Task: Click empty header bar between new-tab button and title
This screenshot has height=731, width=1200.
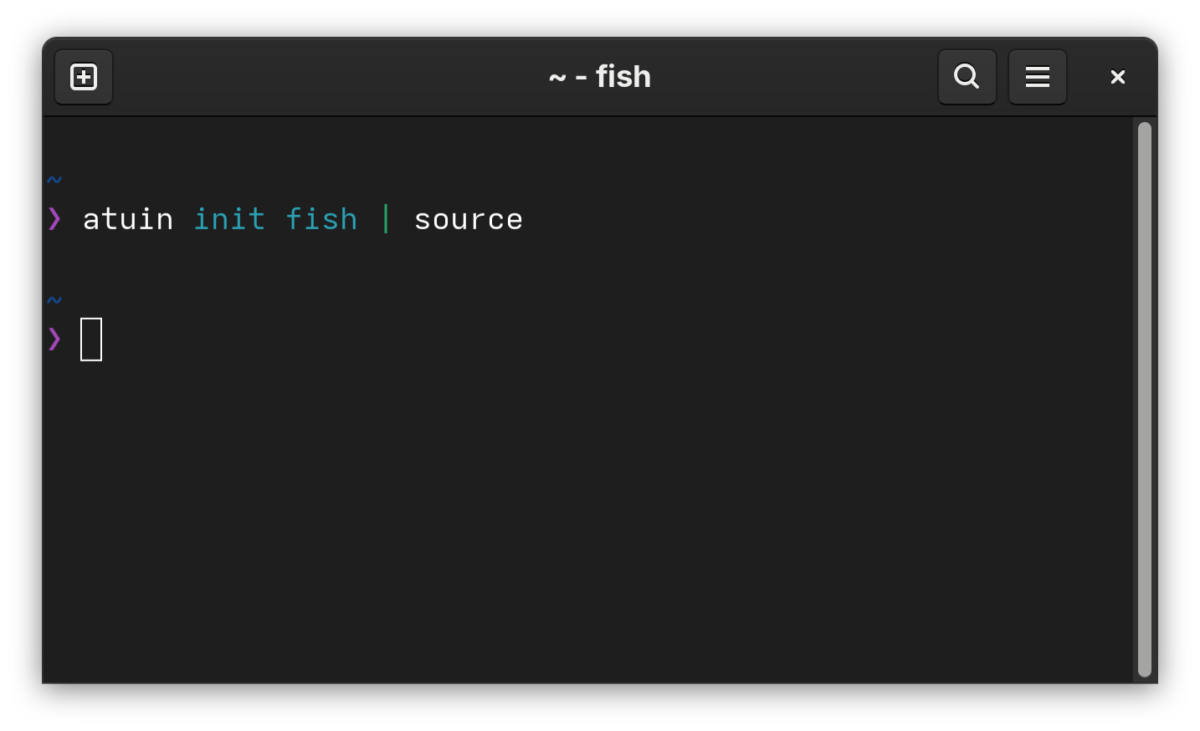Action: pyautogui.click(x=330, y=77)
